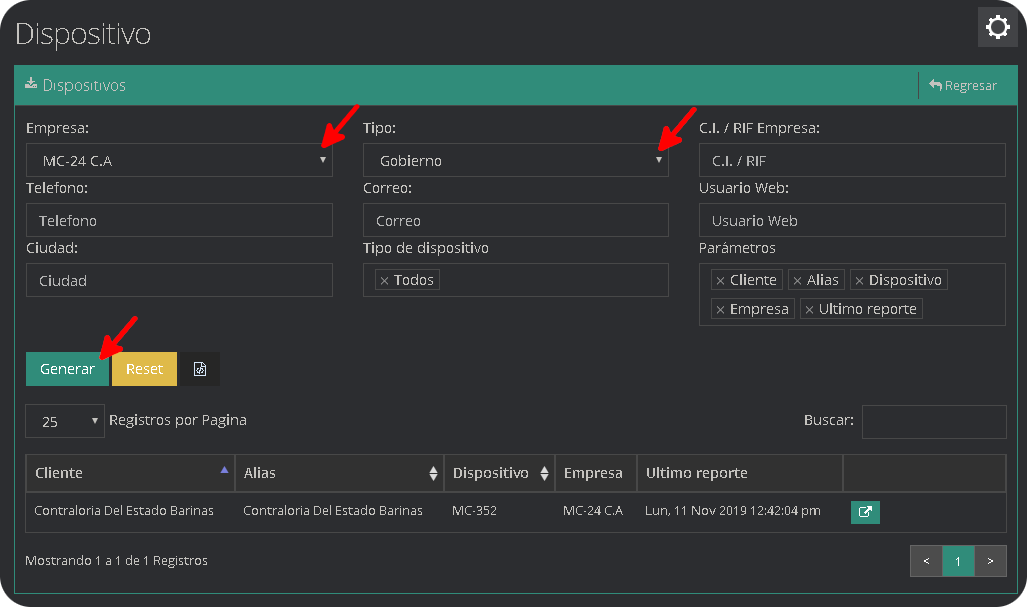Remove the Todos device type tag
The height and width of the screenshot is (607, 1027).
pos(384,281)
